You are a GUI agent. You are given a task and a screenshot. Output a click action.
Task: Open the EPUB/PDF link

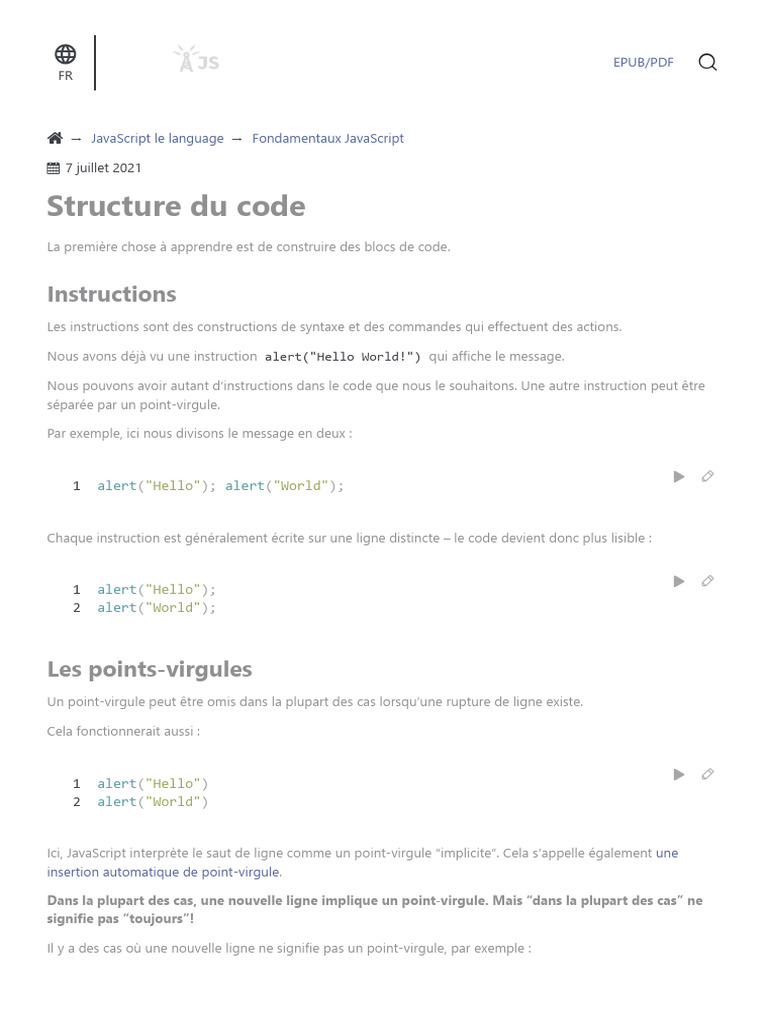pyautogui.click(x=643, y=63)
